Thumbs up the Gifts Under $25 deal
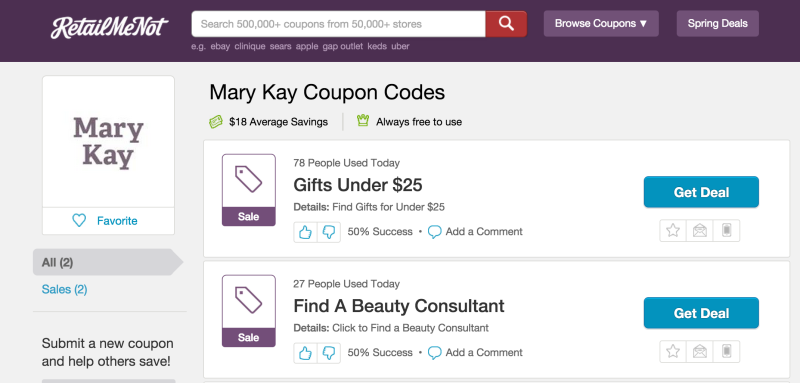800x383 pixels. [x=305, y=232]
